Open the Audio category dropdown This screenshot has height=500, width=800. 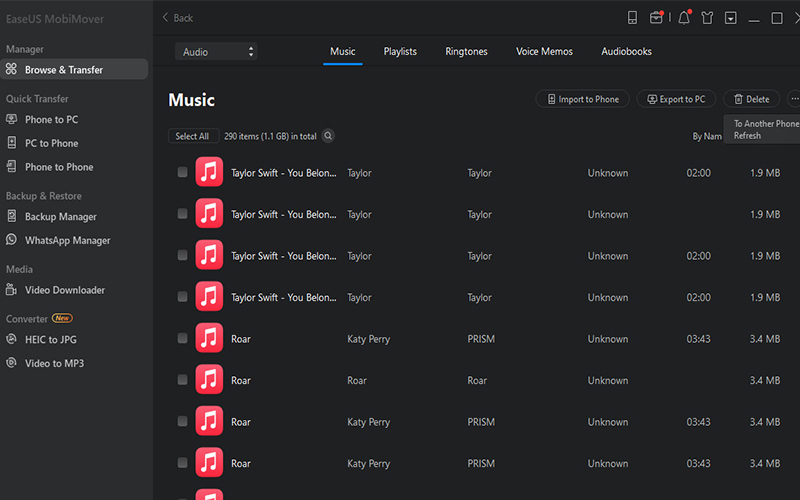coord(217,51)
